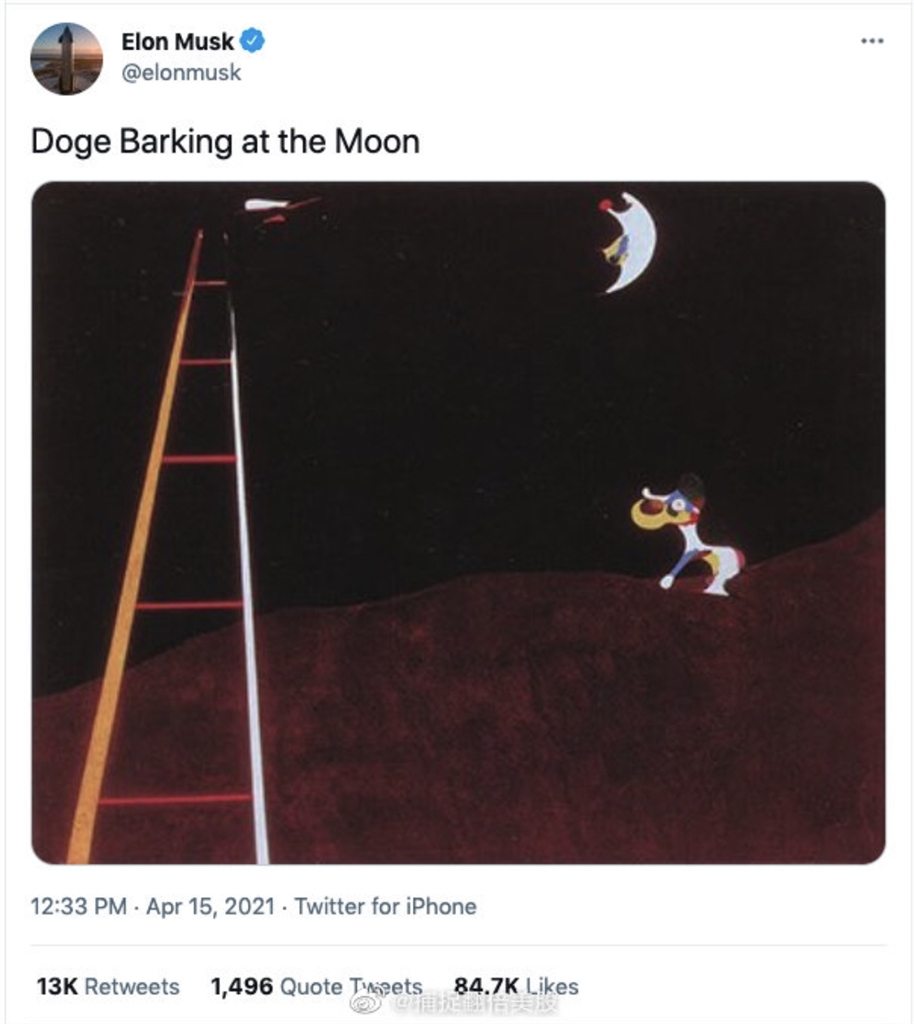Show the 84.7K Likes list
Viewport: 914px width, 1024px height.
(x=516, y=986)
